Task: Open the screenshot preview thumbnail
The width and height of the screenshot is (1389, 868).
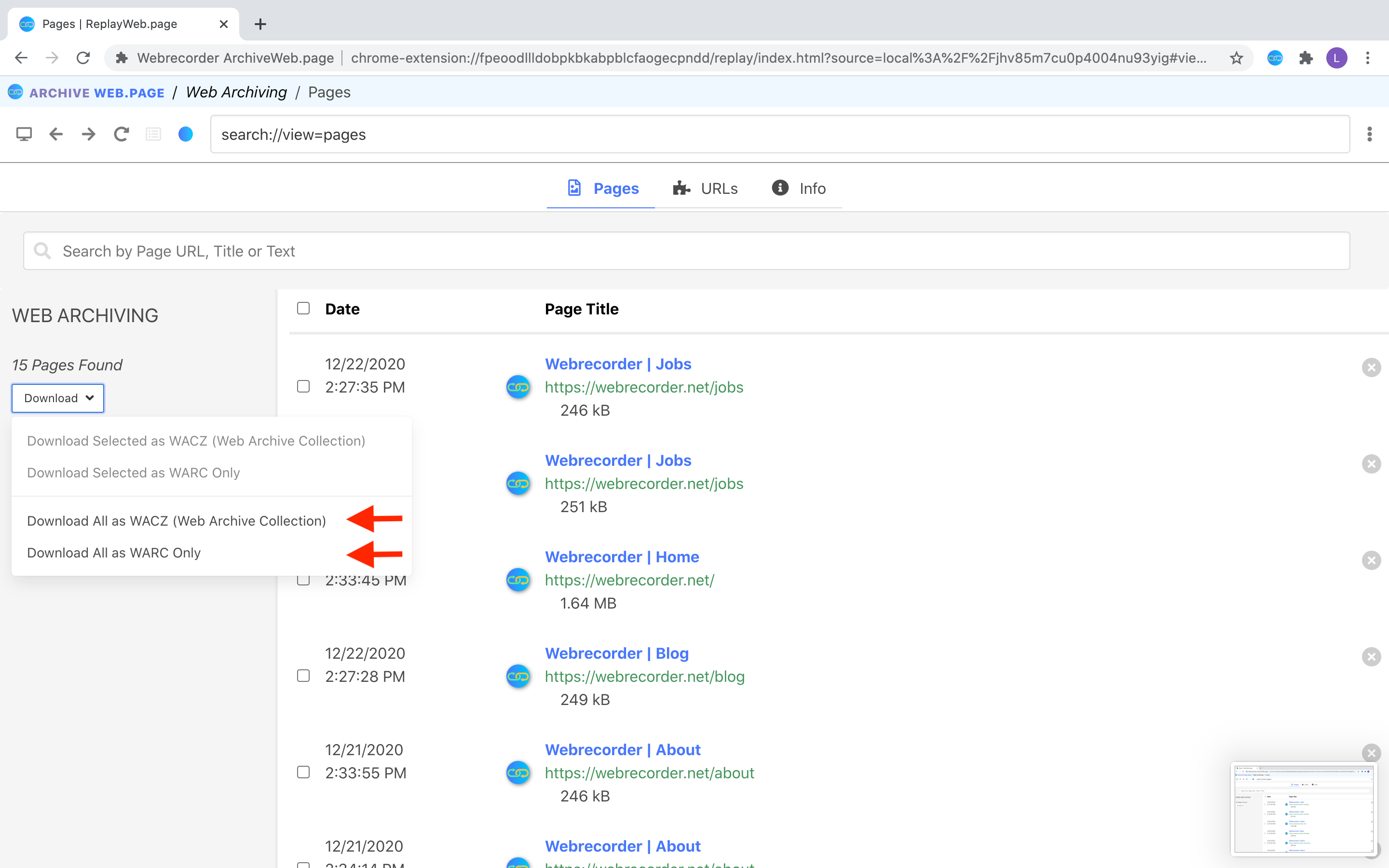Action: [x=1304, y=808]
